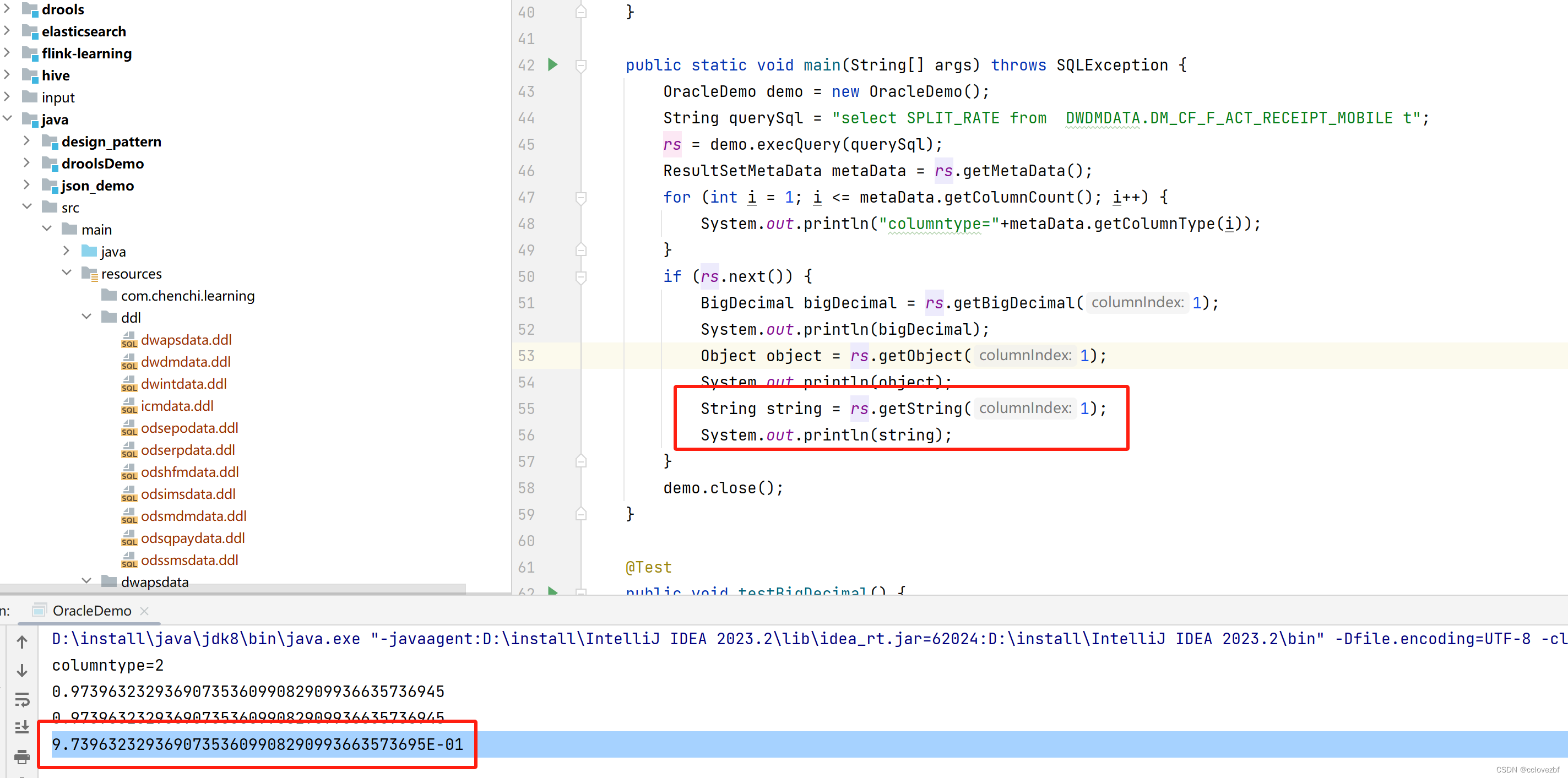Click the down arrow in console toolbar
This screenshot has height=778, width=1568.
click(22, 670)
